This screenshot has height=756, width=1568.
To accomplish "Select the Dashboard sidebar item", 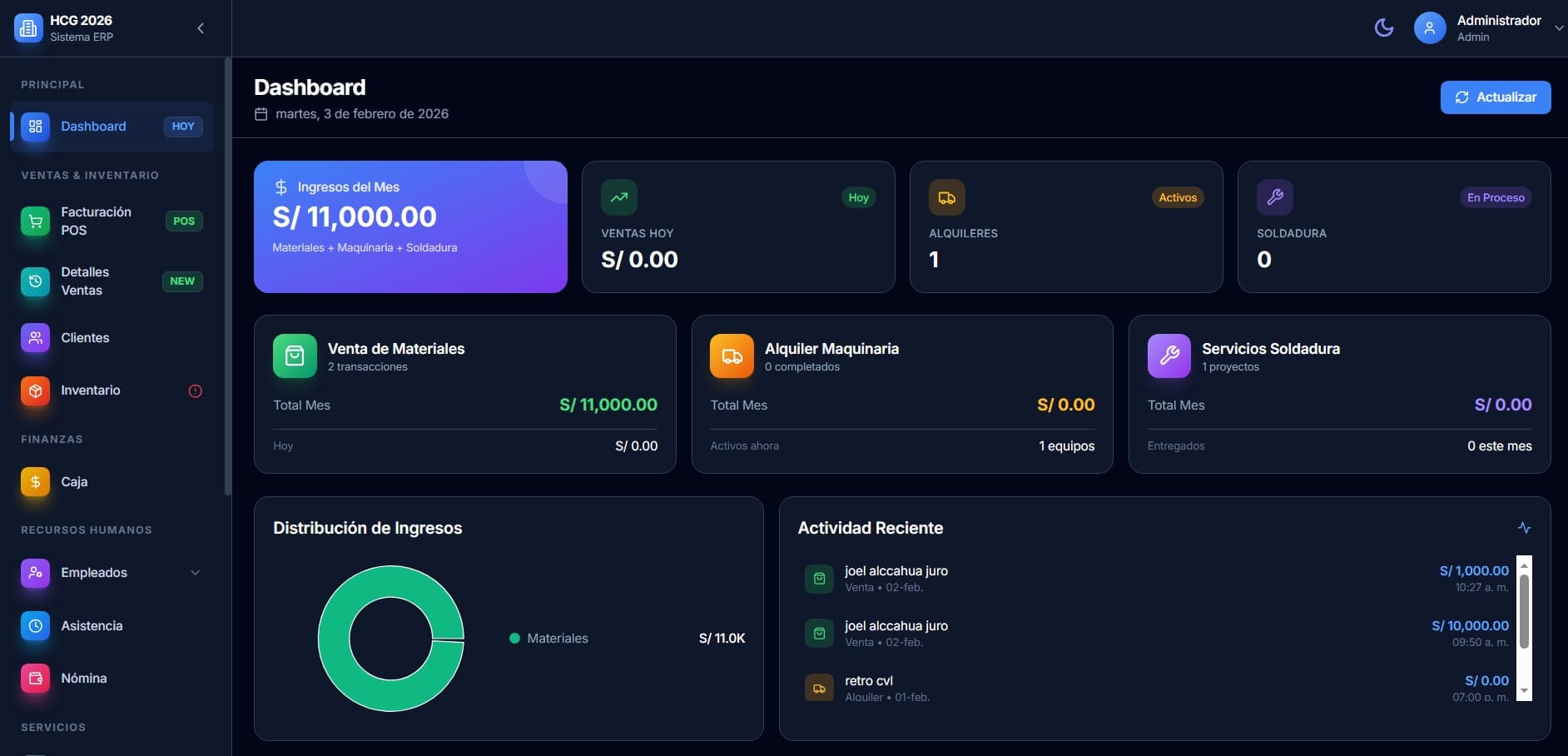I will point(93,127).
